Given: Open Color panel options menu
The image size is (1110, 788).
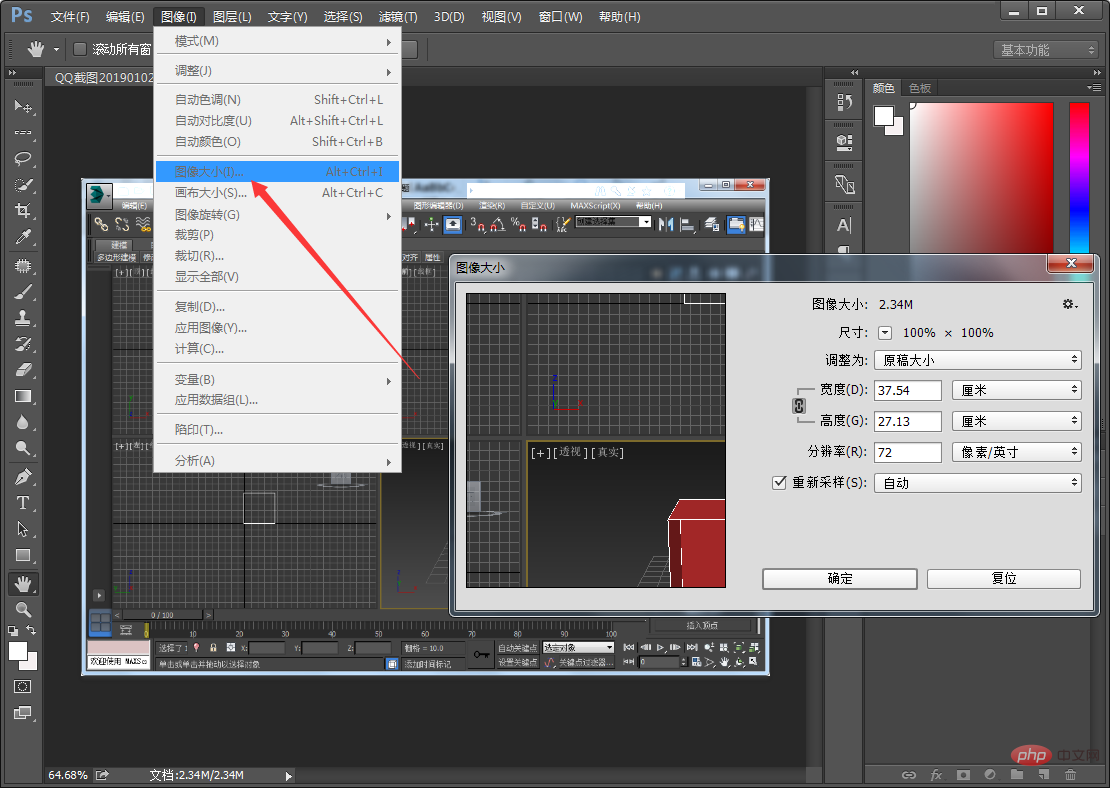Looking at the screenshot, I should click(1094, 88).
